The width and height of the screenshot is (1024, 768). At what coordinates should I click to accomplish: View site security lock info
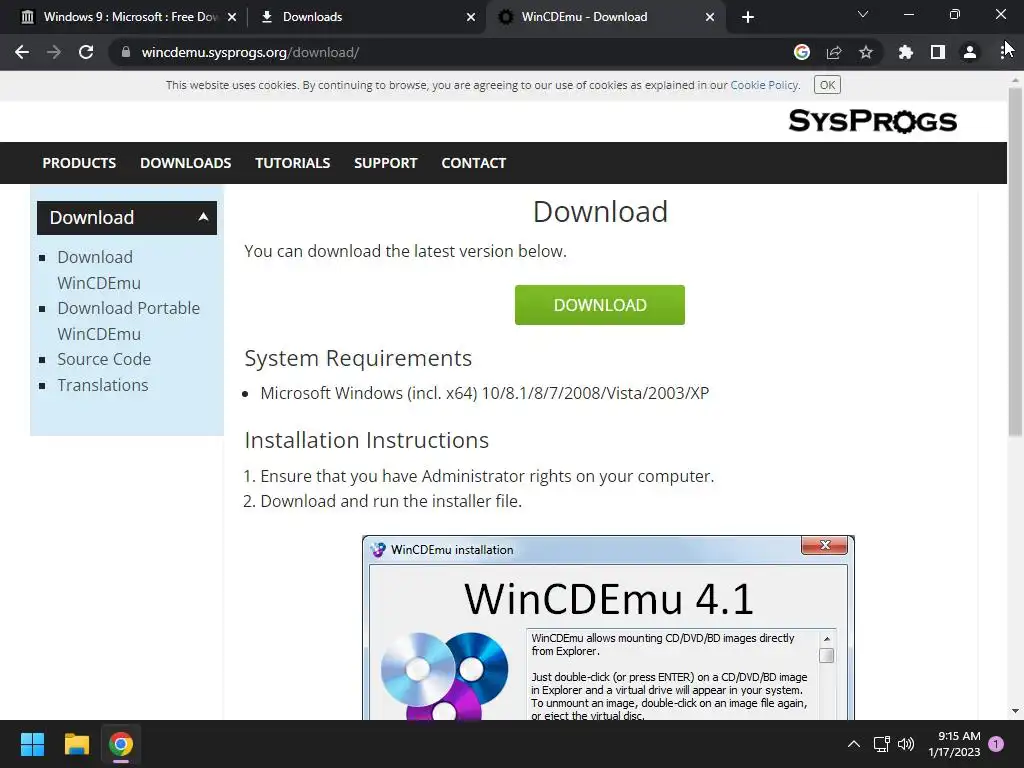point(126,52)
